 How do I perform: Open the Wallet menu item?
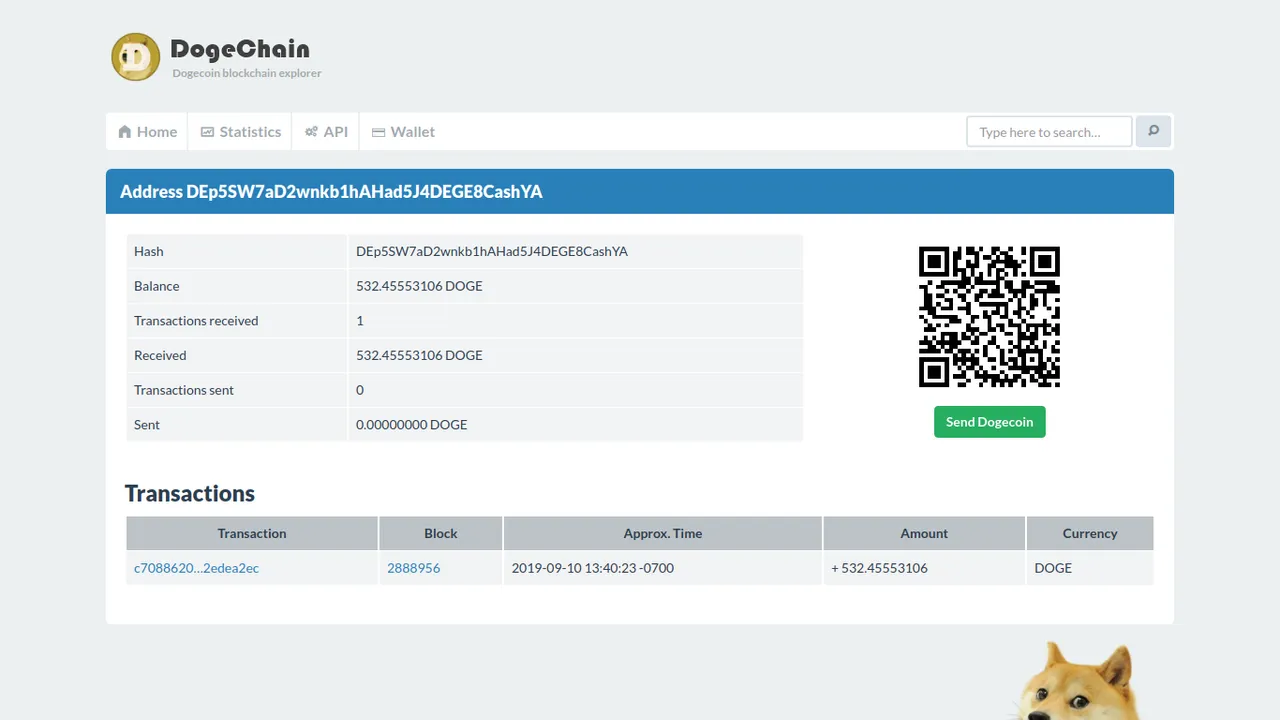[x=403, y=132]
